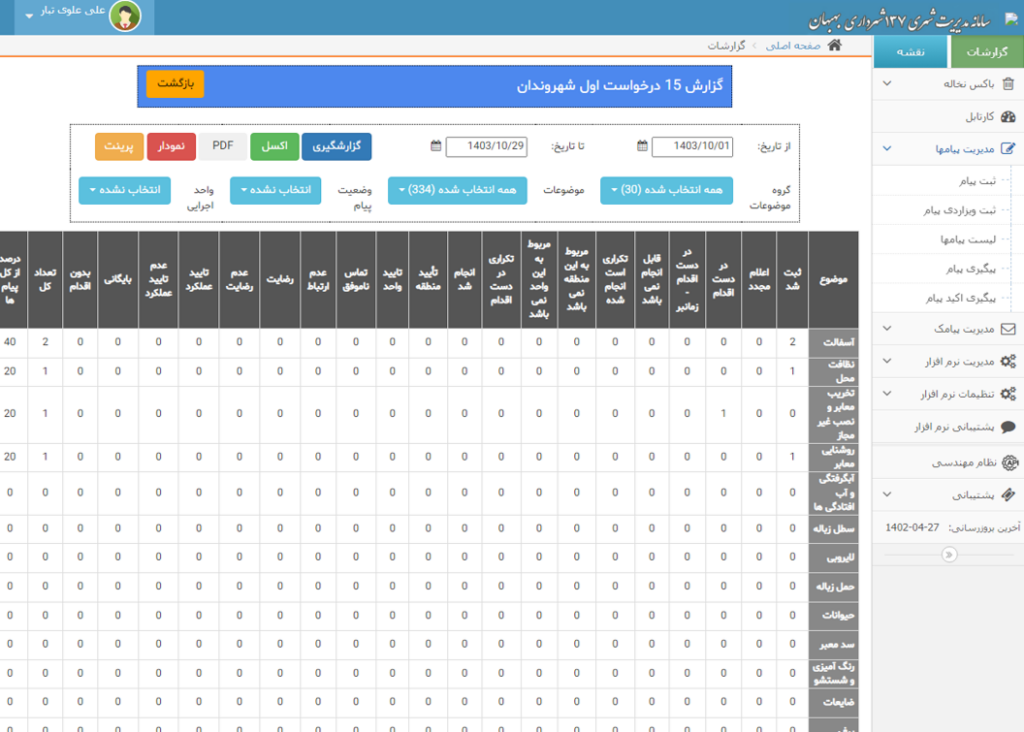Viewport: 1024px width, 732px height.
Task: Open the calendar icon for تا تاریخ
Action: [x=436, y=146]
